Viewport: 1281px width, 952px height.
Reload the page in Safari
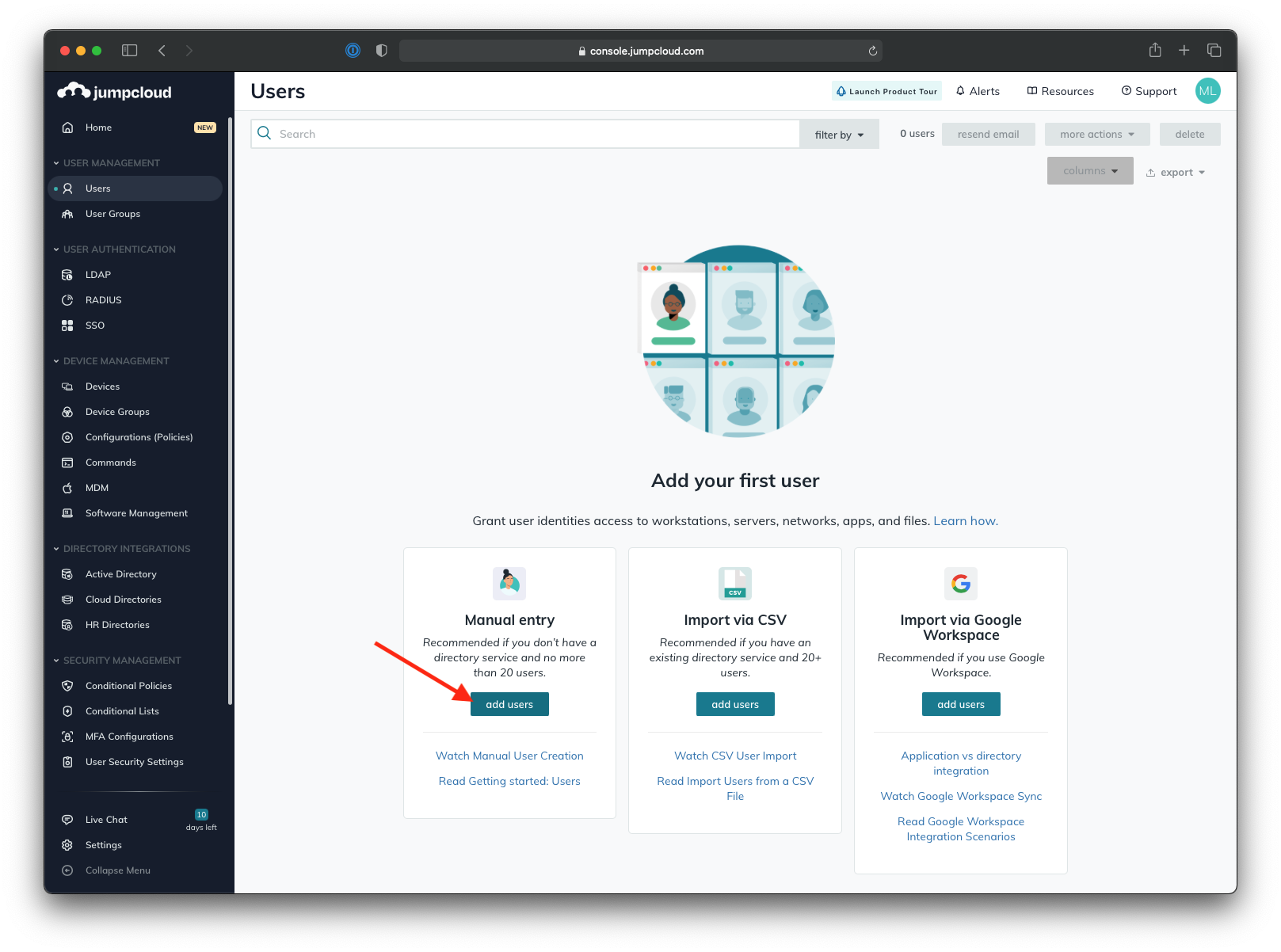click(872, 51)
